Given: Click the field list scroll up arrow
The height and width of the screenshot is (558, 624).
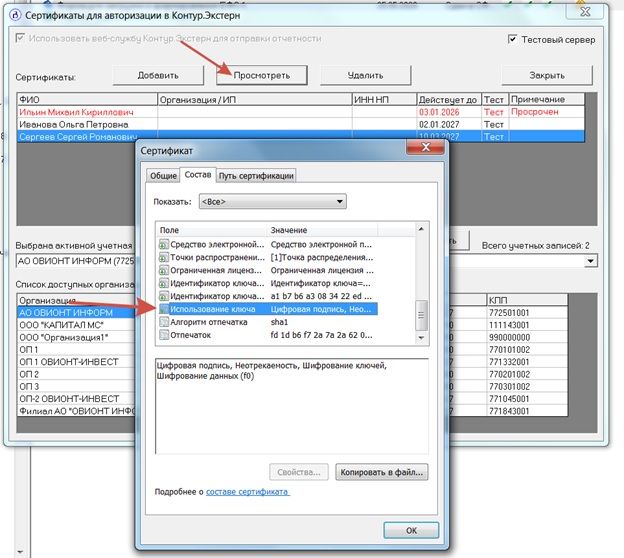Looking at the screenshot, I should tap(421, 229).
